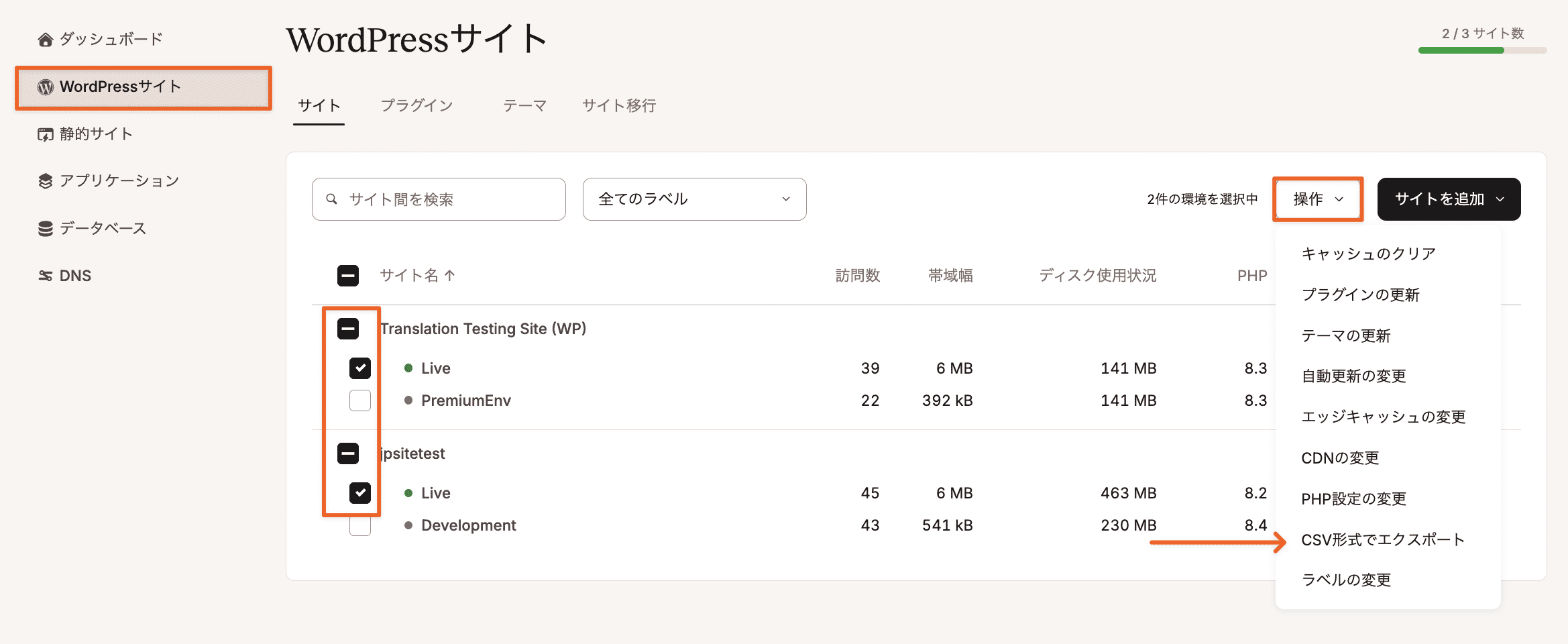Open アプリケーション in sidebar
Screen dimensions: 1568x644
(119, 181)
